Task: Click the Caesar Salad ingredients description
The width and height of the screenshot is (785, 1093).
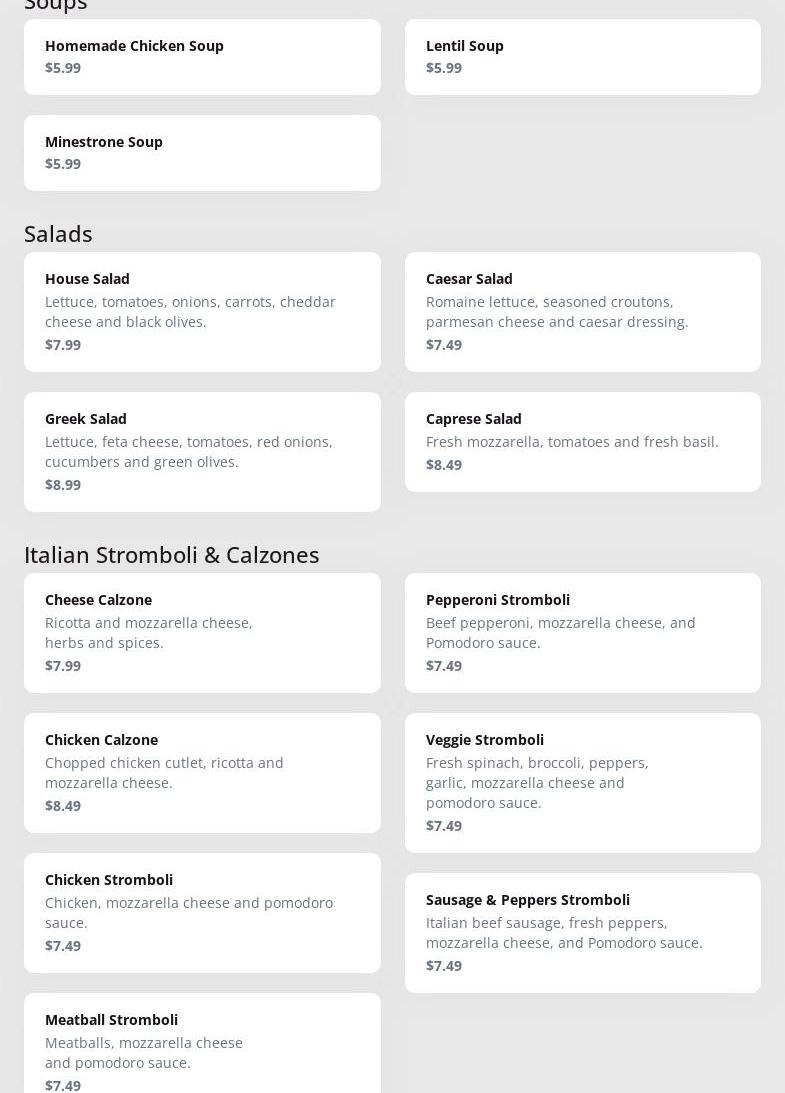Action: pos(557,312)
